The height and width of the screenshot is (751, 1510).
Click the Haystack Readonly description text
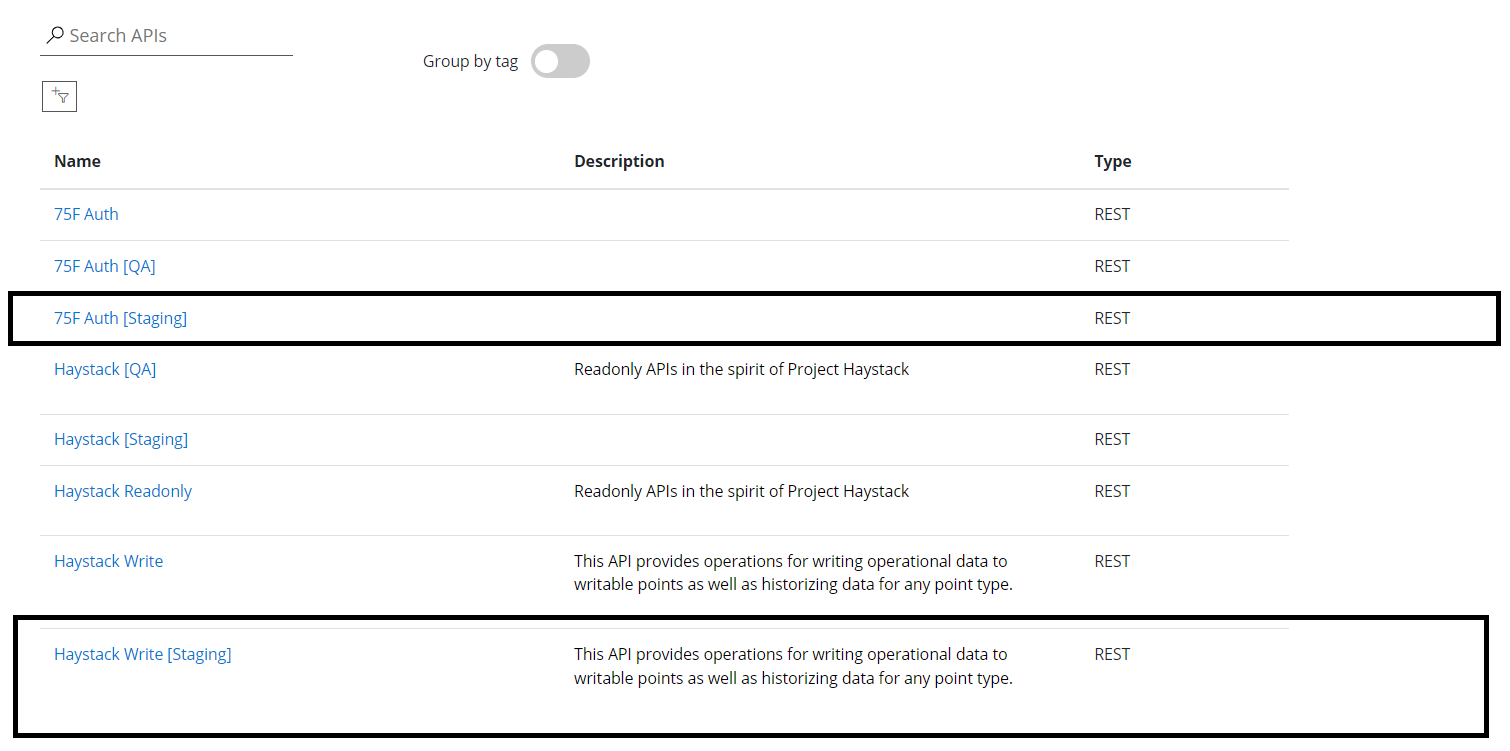point(741,491)
